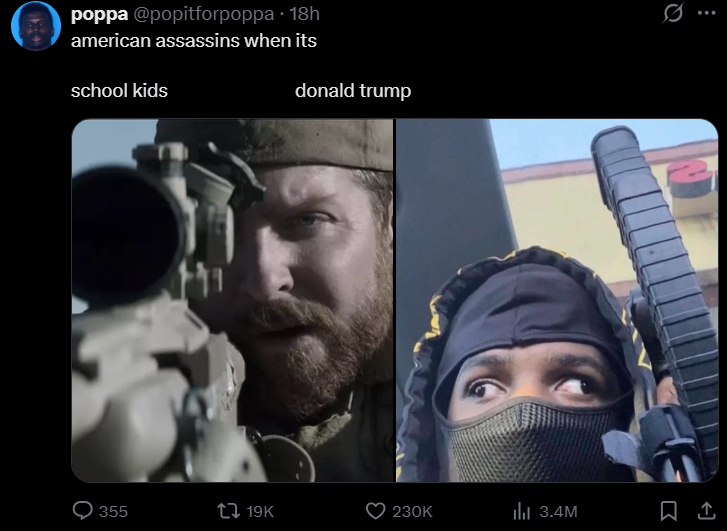Screen dimensions: 727x531
Task: Click the 18h post timestamp
Action: (x=305, y=14)
